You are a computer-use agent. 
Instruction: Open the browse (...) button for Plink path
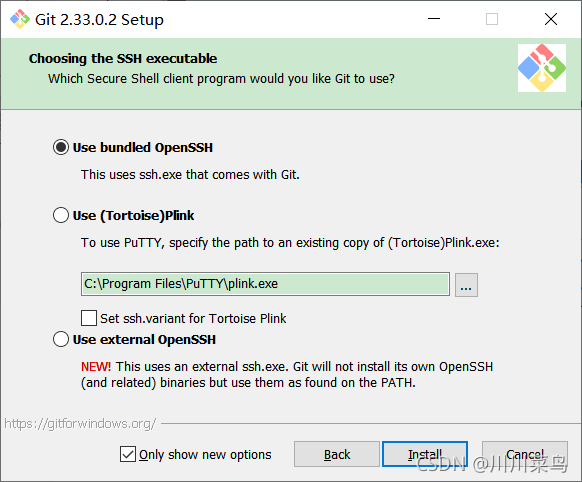coord(467,285)
